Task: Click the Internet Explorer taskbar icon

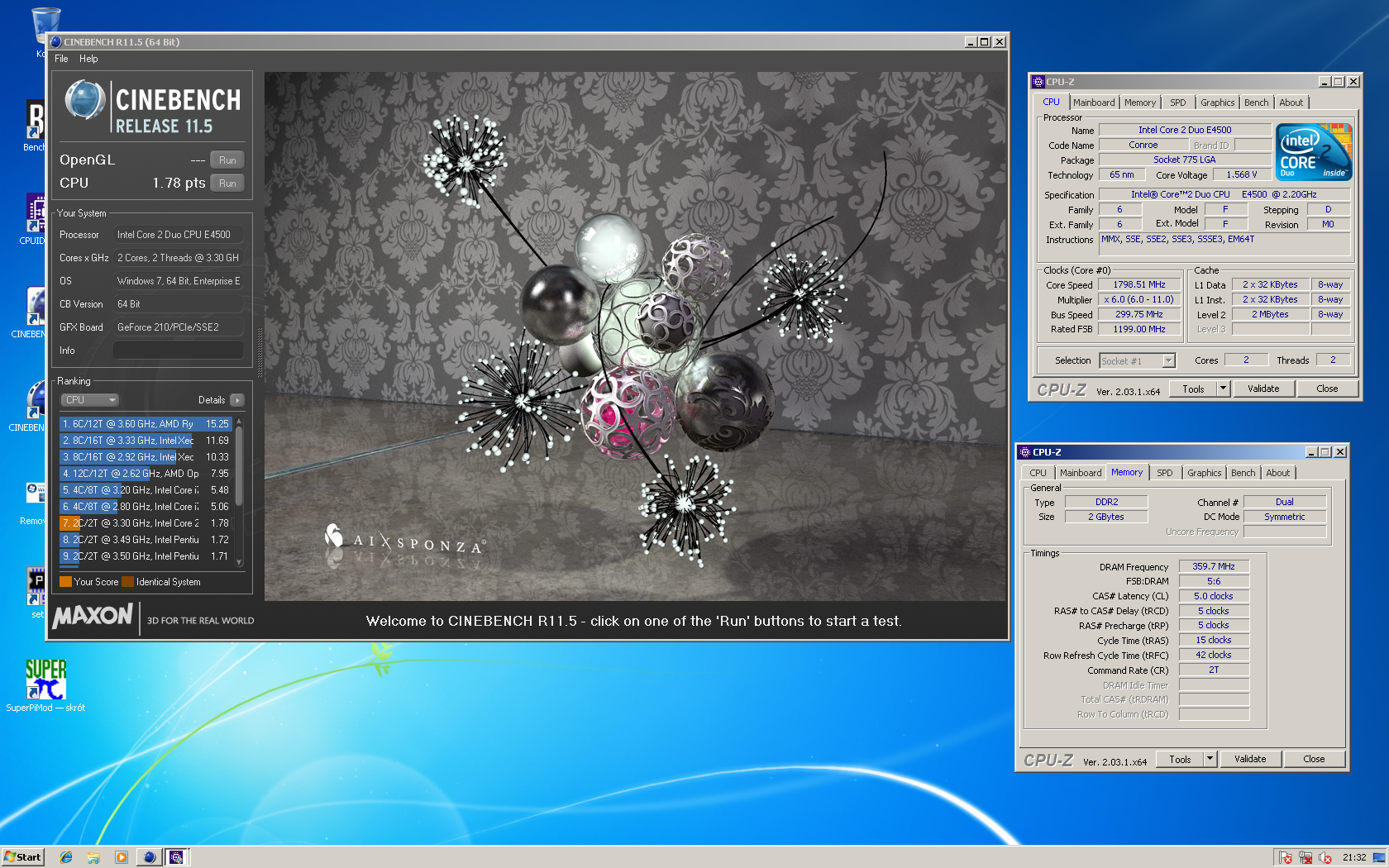Action: coord(66,857)
